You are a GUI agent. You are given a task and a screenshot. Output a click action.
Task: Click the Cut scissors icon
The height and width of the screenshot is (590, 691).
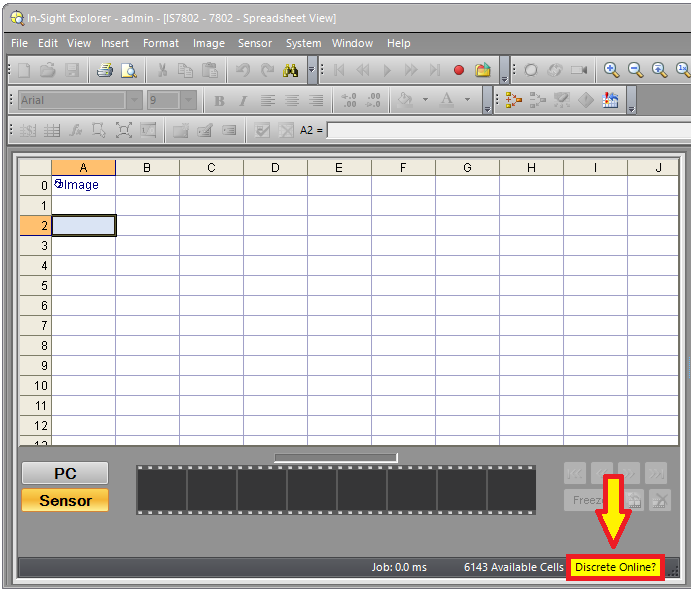tap(162, 70)
